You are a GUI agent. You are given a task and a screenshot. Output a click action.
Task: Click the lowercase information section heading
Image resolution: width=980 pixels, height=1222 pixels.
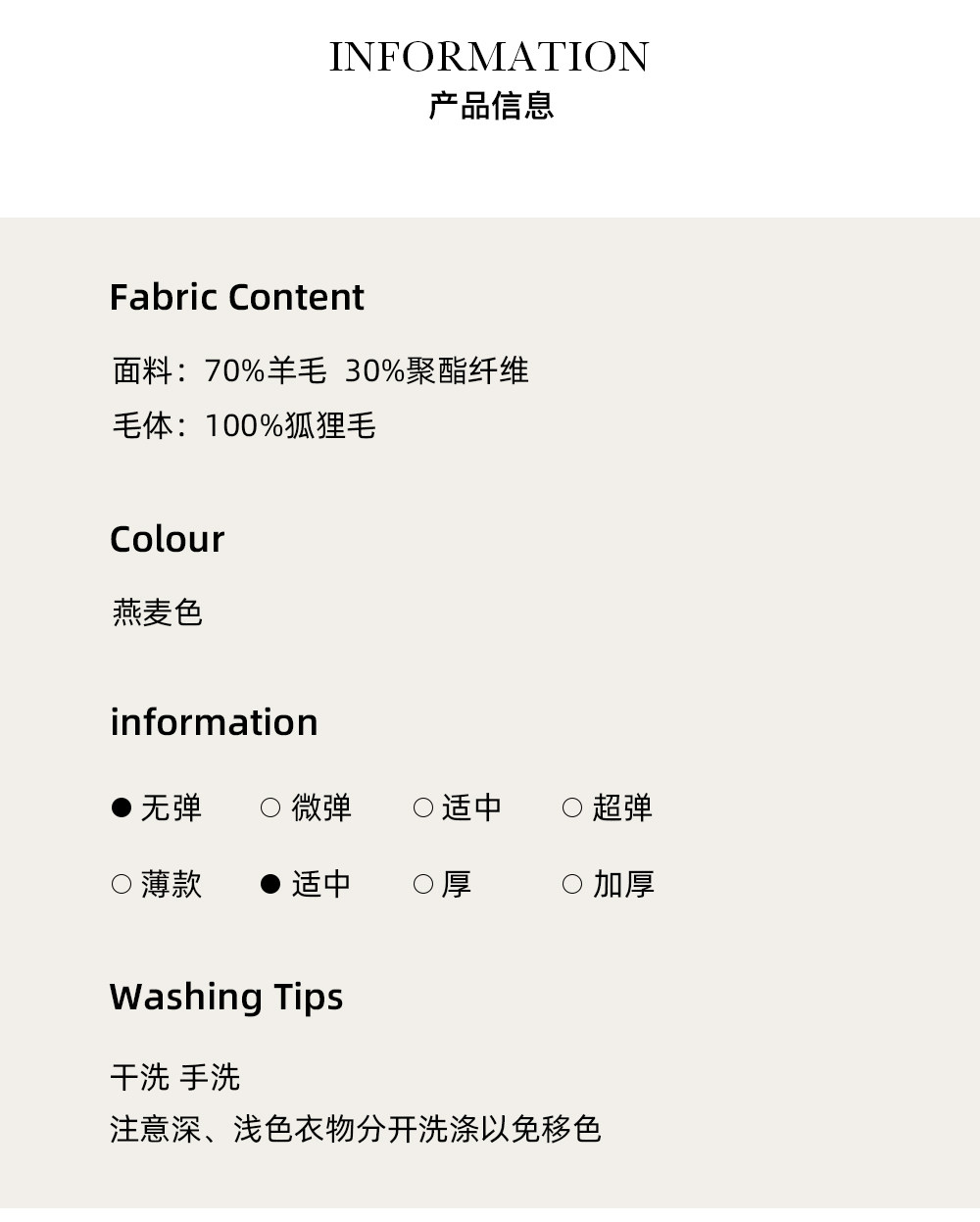214,722
